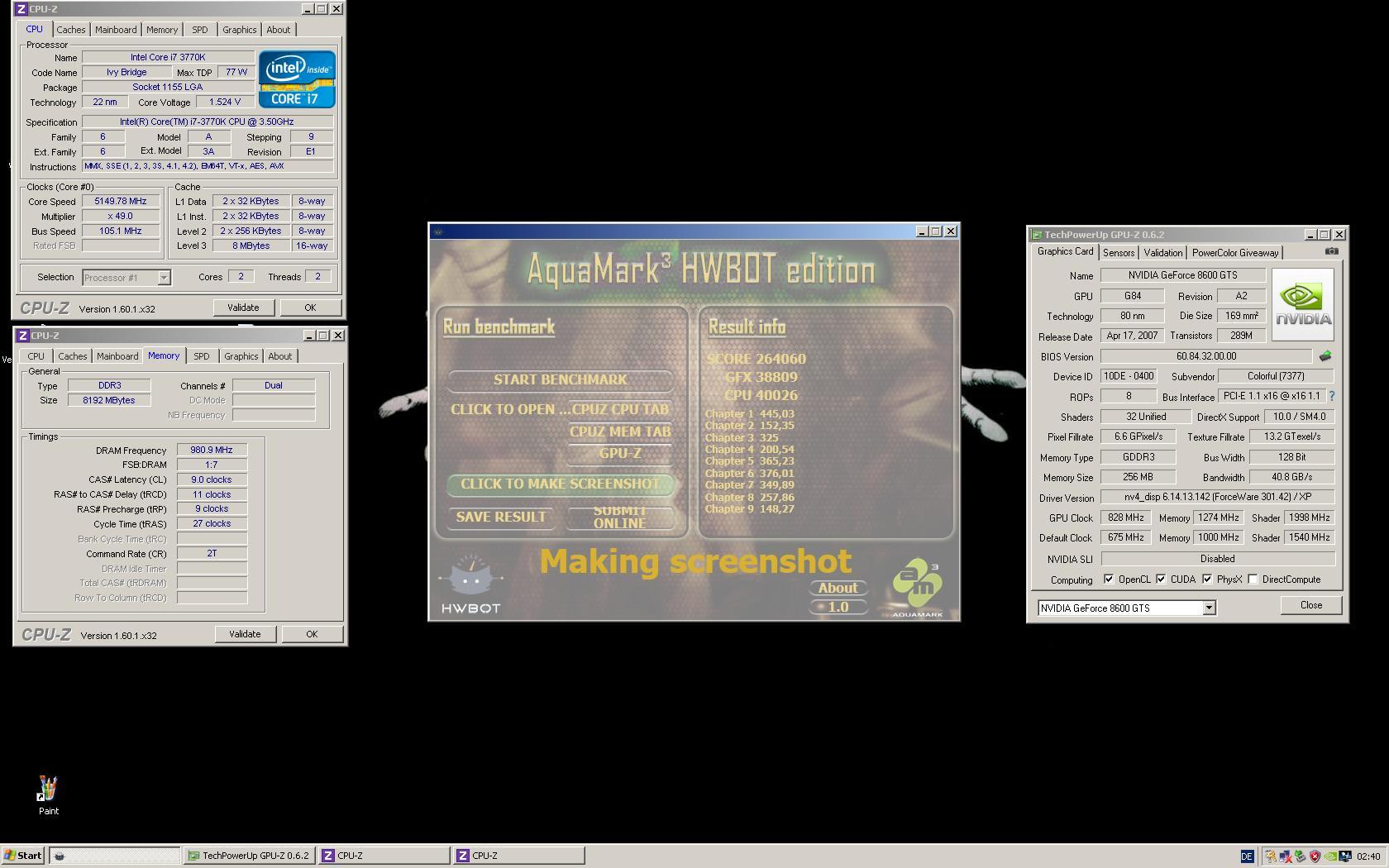Click the Core Voltage 1.524 V value

[x=225, y=103]
